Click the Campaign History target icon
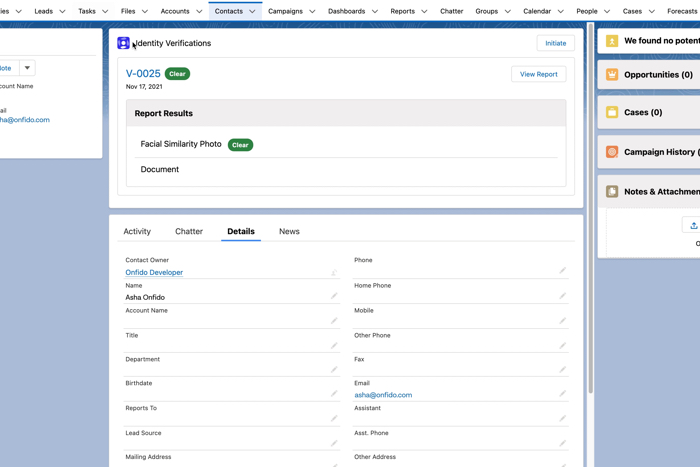 tap(612, 152)
